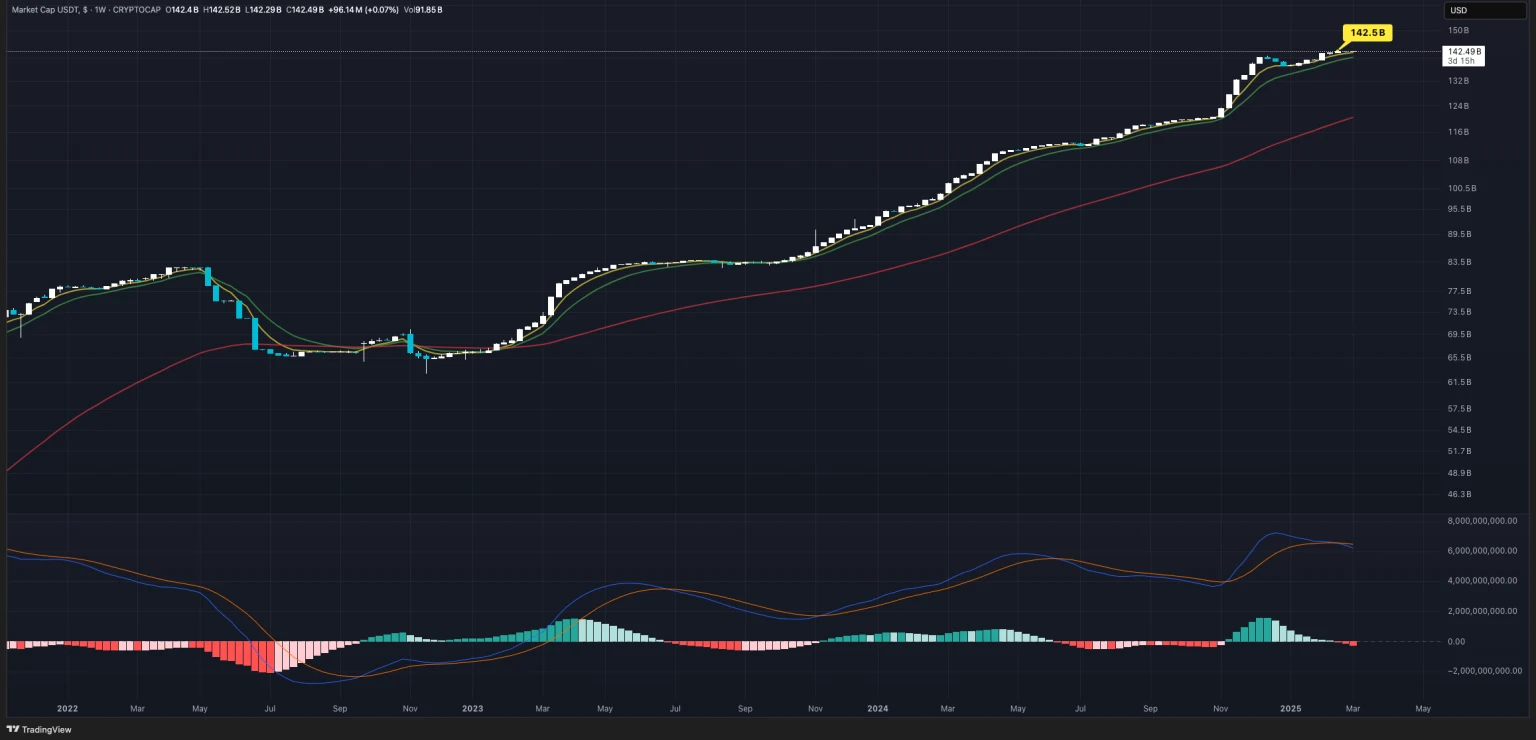Image resolution: width=1536 pixels, height=740 pixels.
Task: Click the 2022 label on time axis
Action: tap(67, 708)
